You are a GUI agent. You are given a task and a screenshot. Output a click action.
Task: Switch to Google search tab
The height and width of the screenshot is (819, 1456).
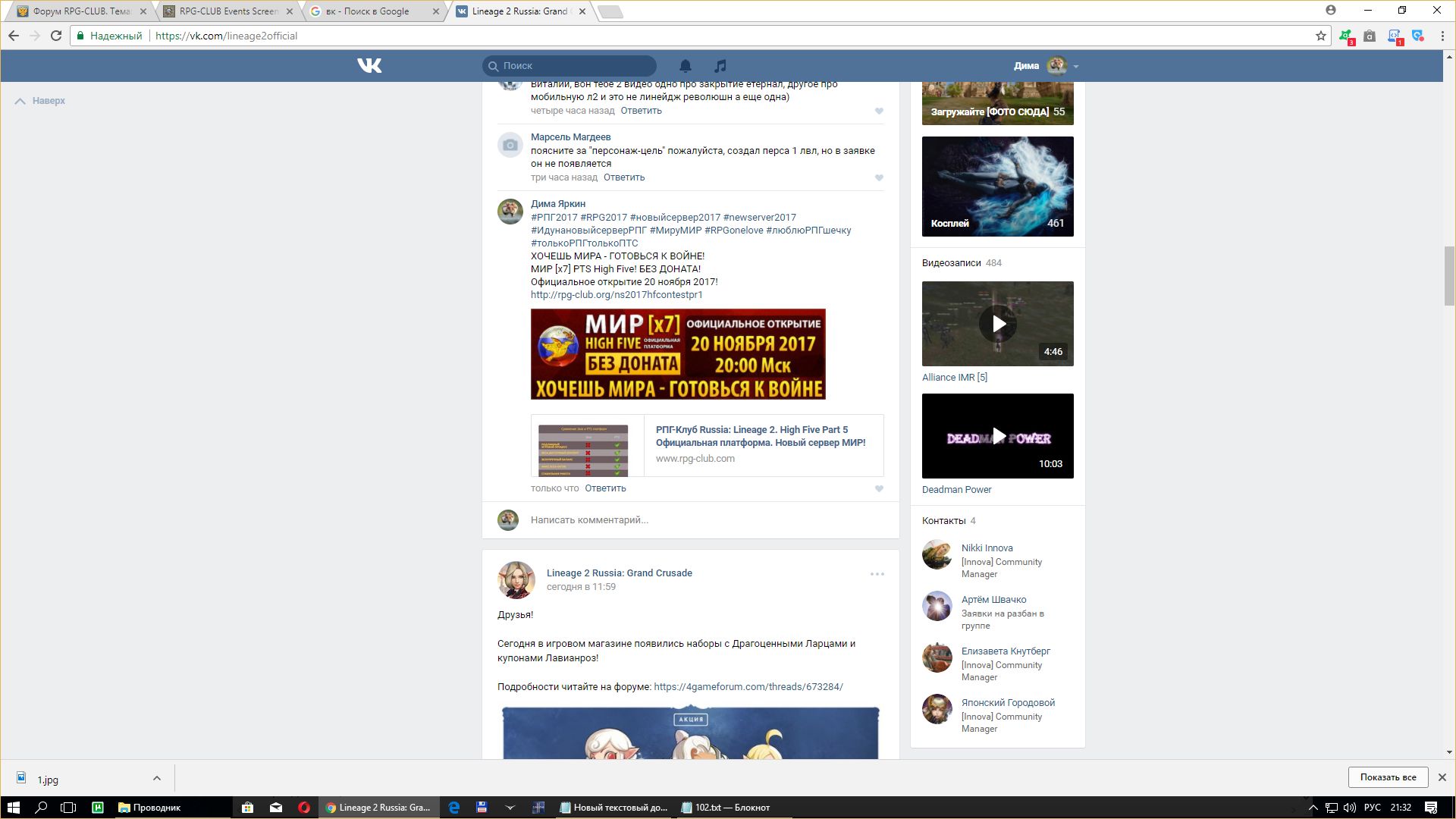(368, 11)
